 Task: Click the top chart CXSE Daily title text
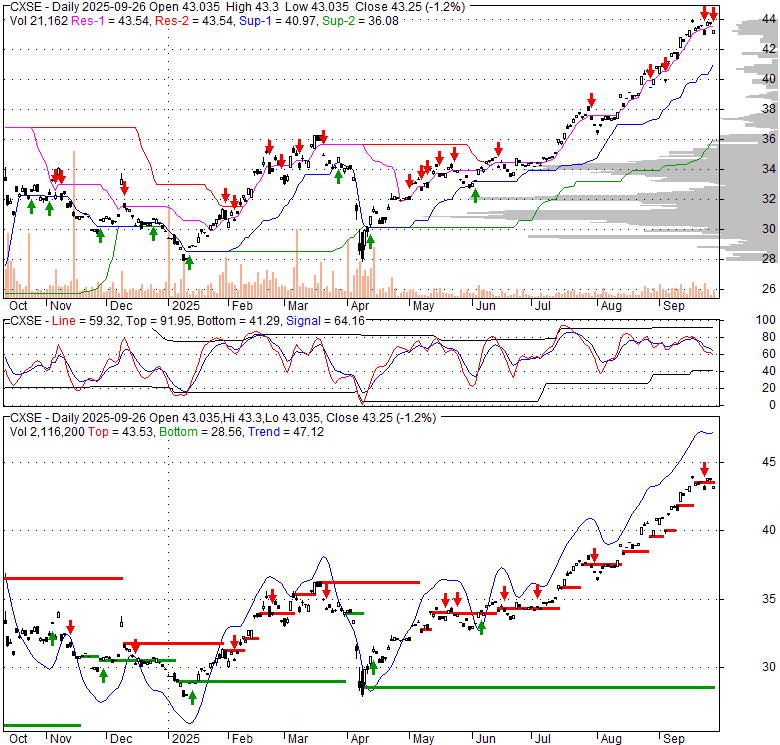pyautogui.click(x=238, y=7)
